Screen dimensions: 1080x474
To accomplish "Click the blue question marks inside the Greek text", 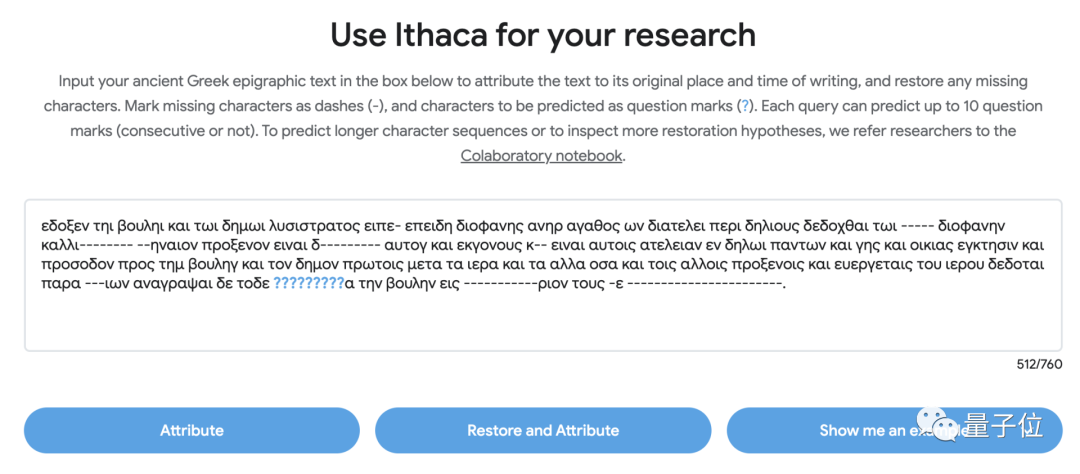I will 308,284.
